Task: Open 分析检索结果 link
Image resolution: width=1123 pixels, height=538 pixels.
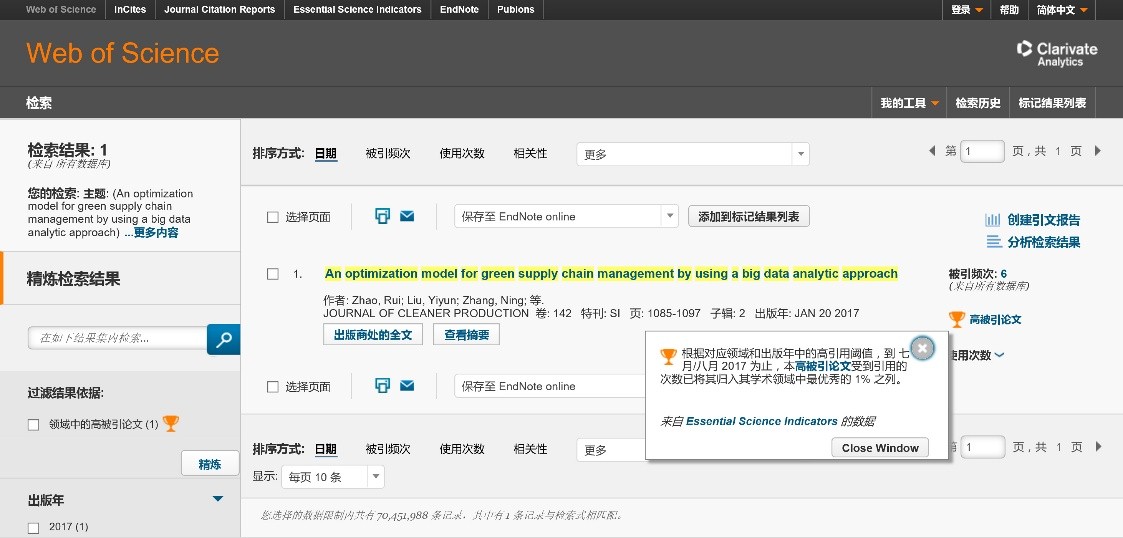Action: 1033,242
